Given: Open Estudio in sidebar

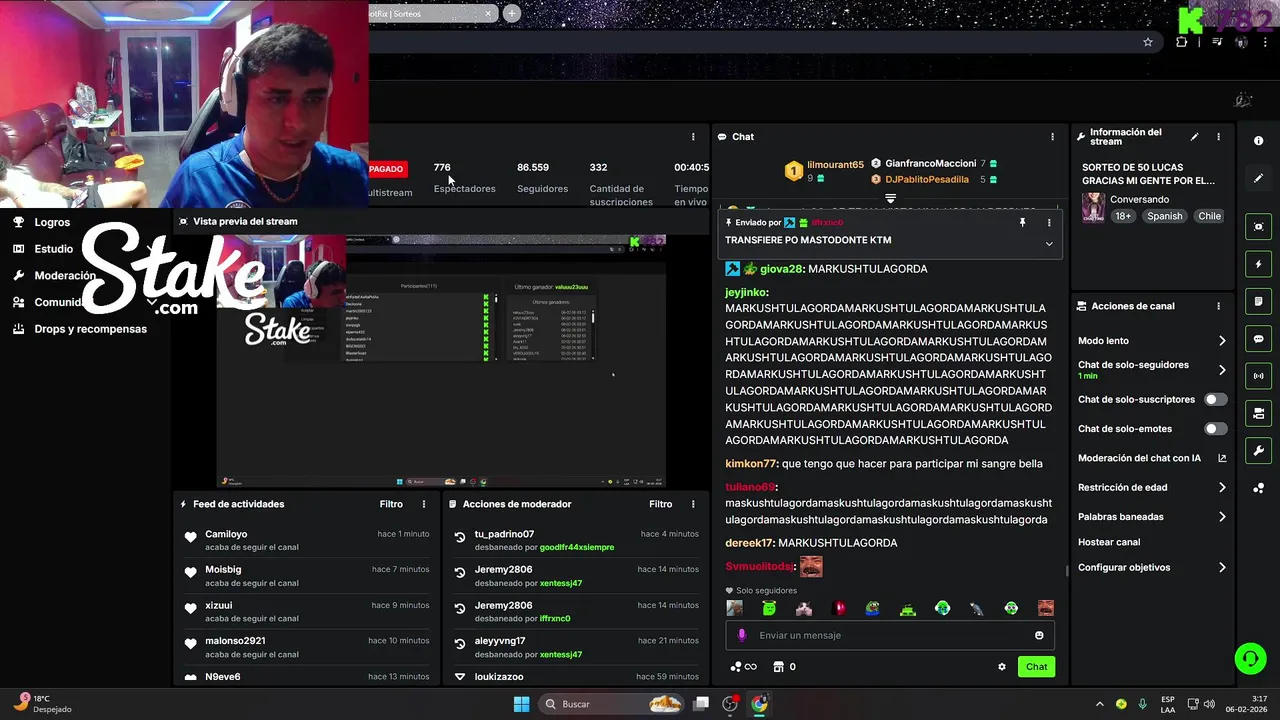Looking at the screenshot, I should tap(53, 249).
